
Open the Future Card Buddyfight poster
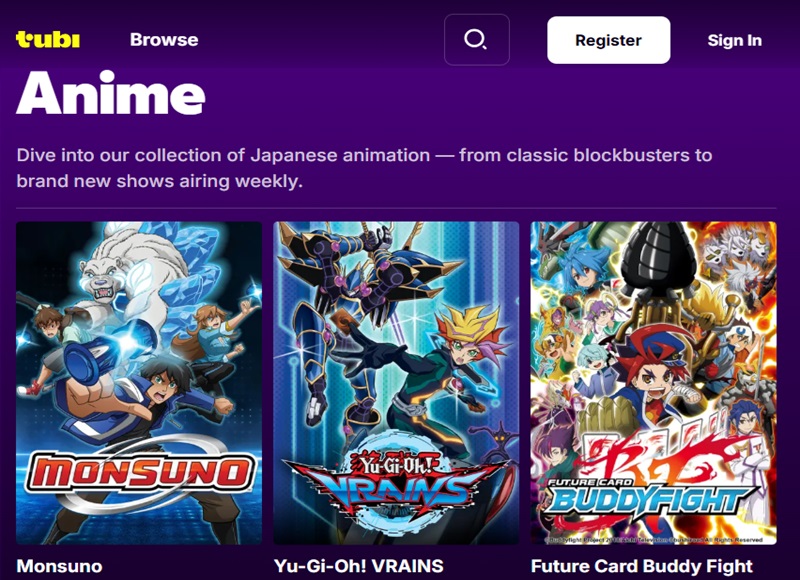point(654,383)
